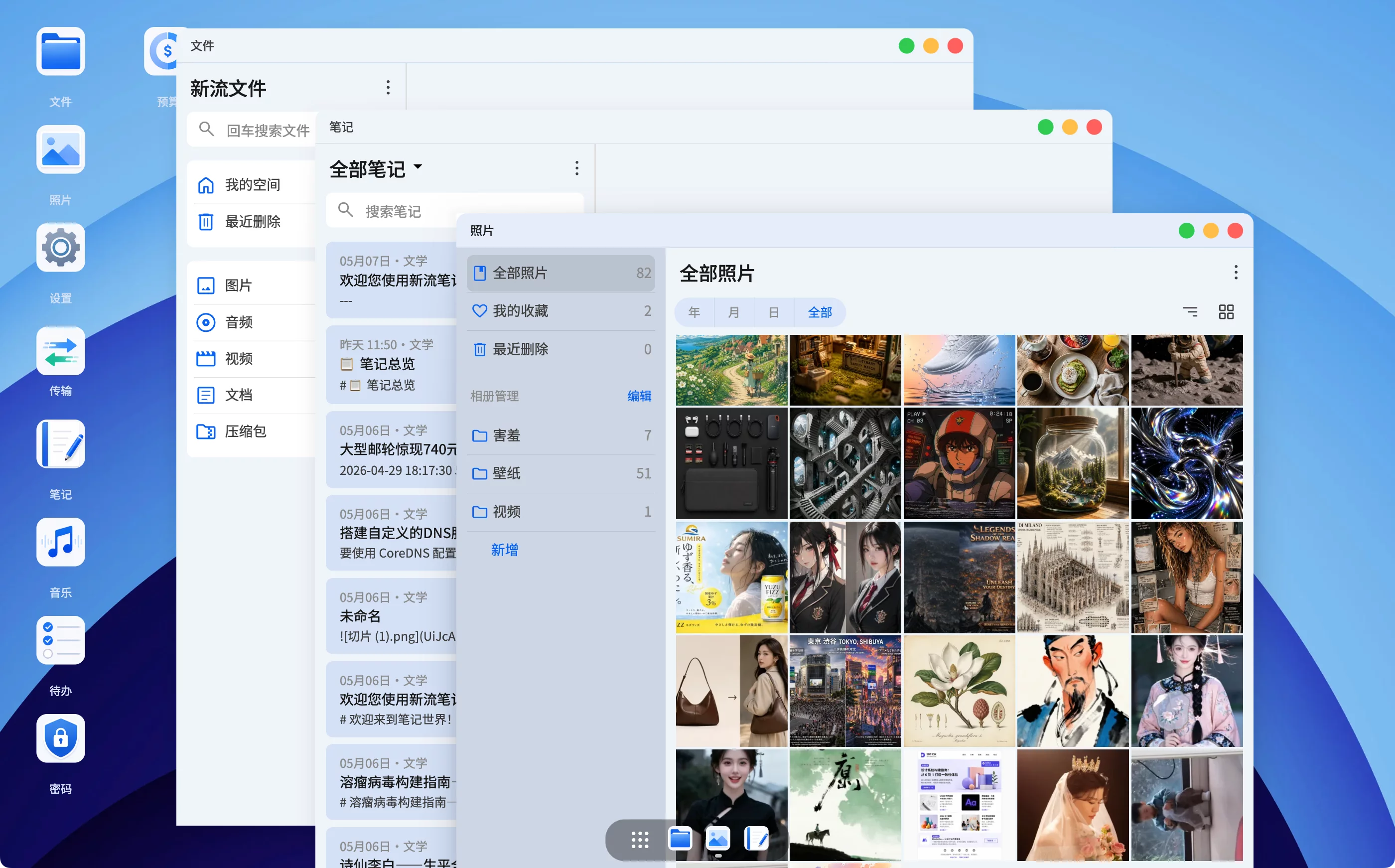The image size is (1395, 868).
Task: Open the 视频 album in Photos
Action: [x=560, y=512]
